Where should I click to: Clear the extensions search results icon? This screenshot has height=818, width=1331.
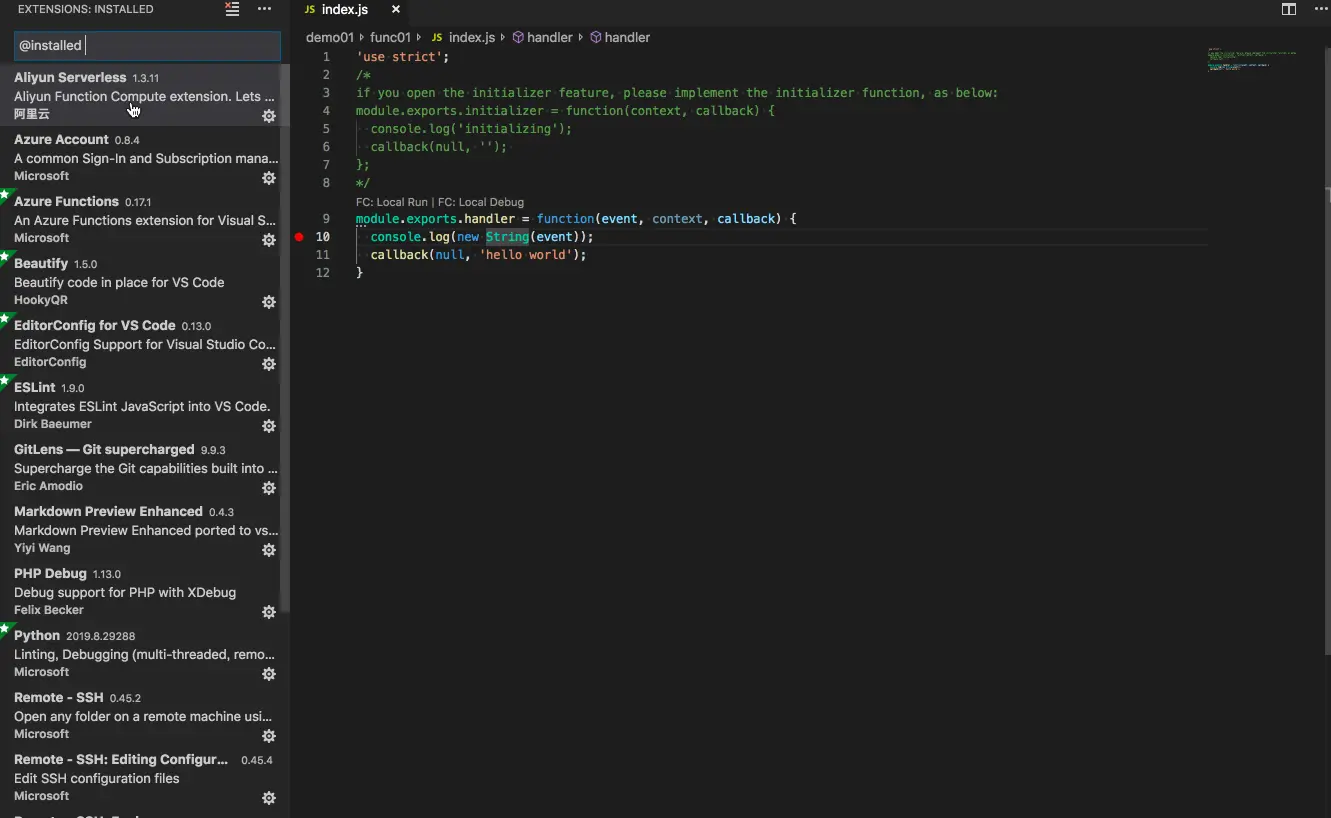pyautogui.click(x=232, y=9)
